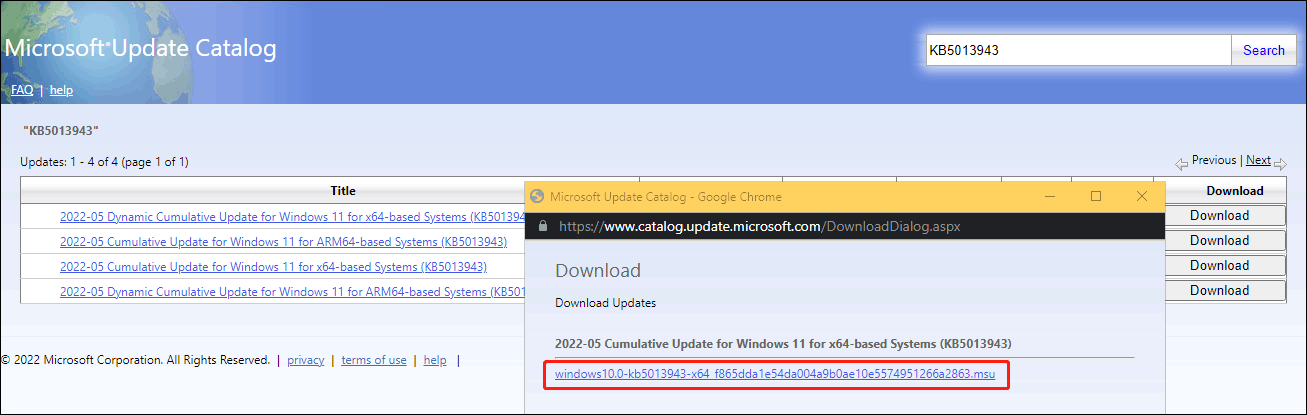Click the Previous page arrow icon
The height and width of the screenshot is (415, 1307).
1181,163
